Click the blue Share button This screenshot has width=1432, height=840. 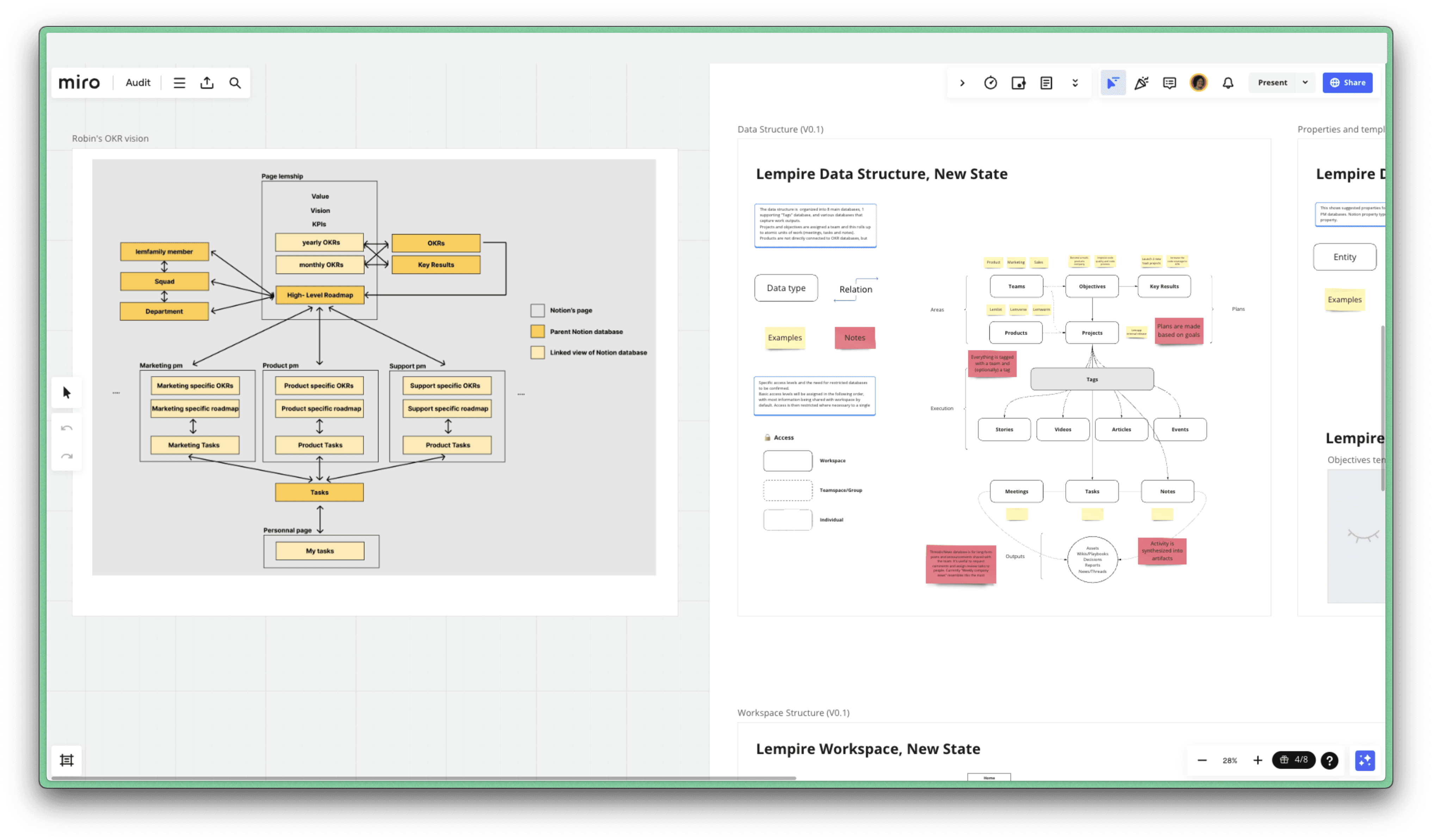(1347, 82)
